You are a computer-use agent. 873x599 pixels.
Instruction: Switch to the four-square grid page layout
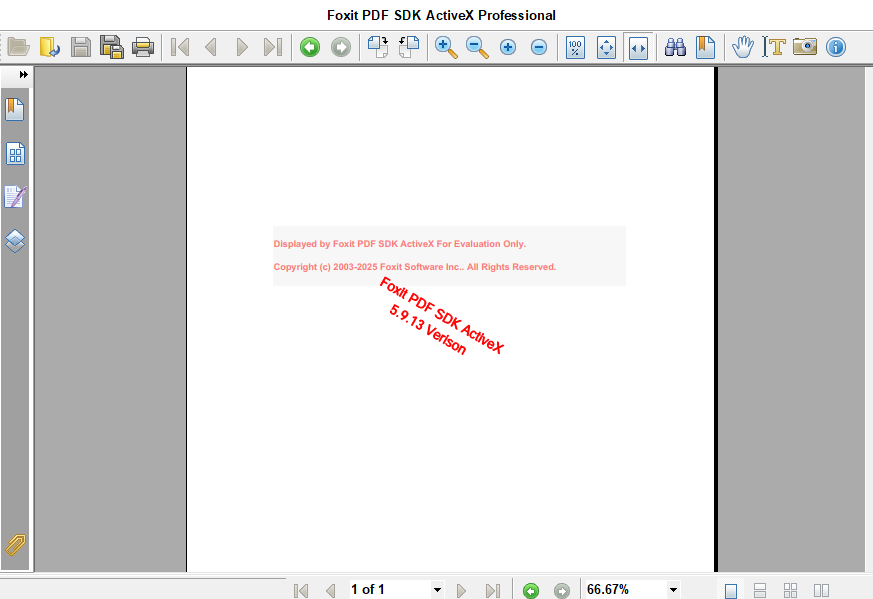coord(791,590)
